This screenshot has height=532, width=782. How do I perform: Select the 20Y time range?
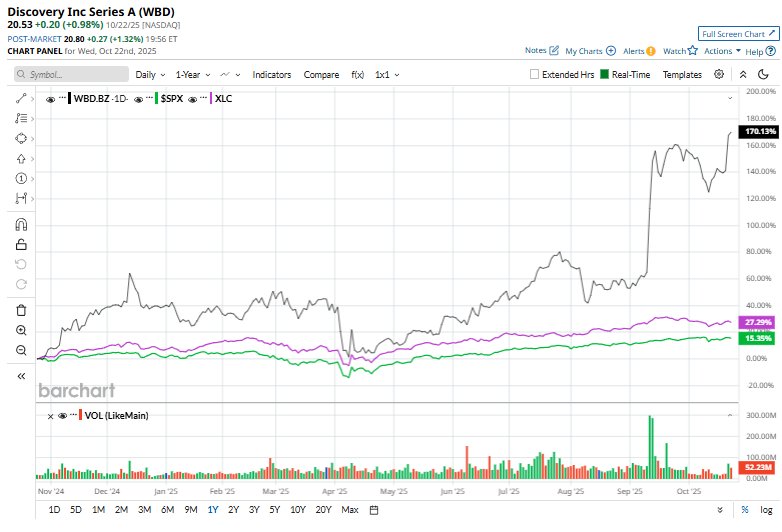click(x=323, y=510)
